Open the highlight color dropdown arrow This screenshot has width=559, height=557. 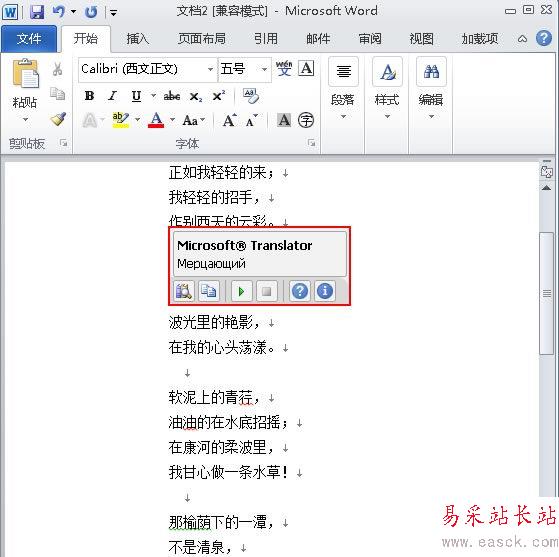point(137,120)
